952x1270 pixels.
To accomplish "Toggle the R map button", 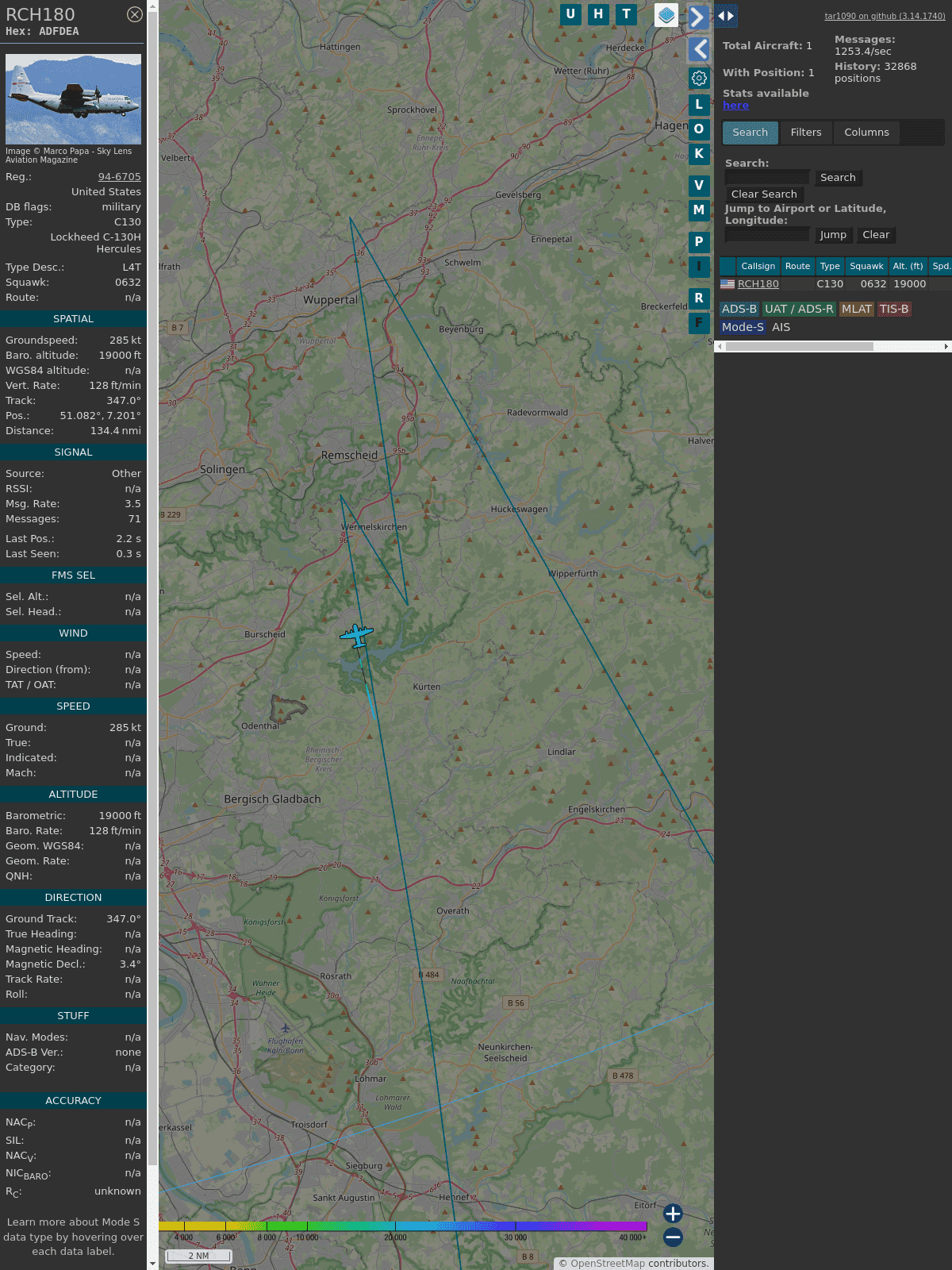I will click(699, 298).
